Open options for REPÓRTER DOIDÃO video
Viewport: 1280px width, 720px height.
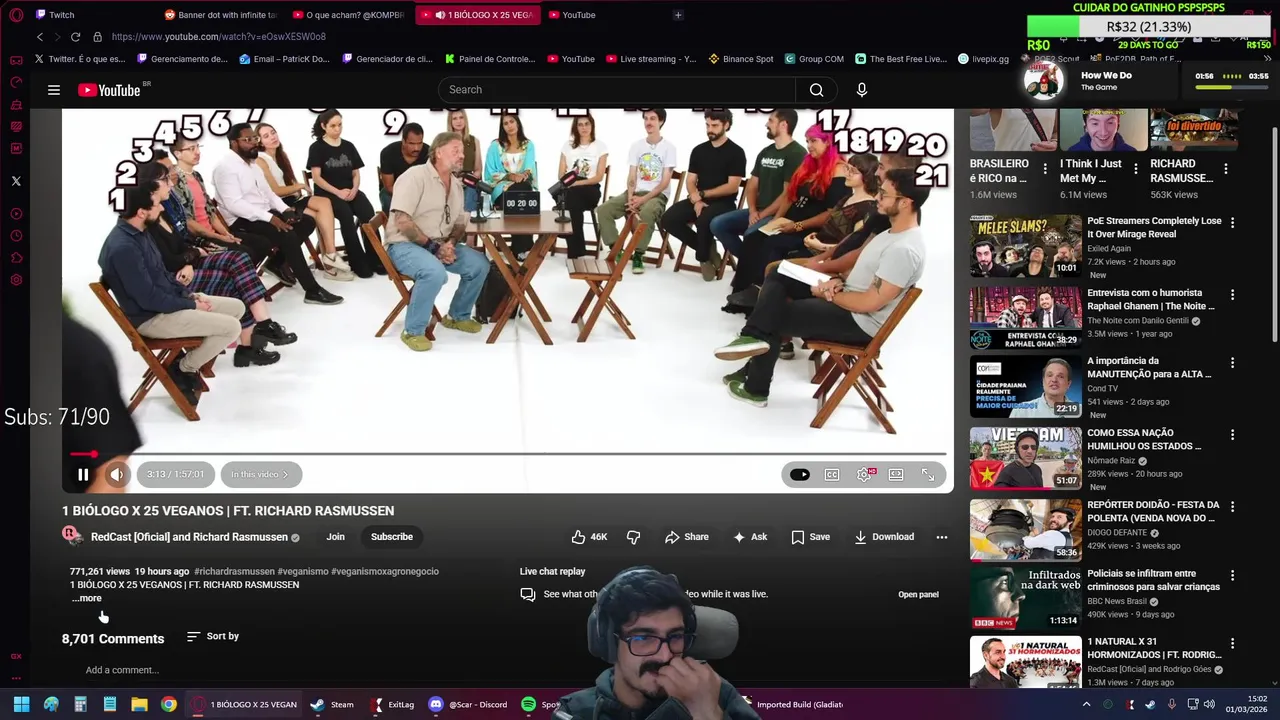(1232, 507)
